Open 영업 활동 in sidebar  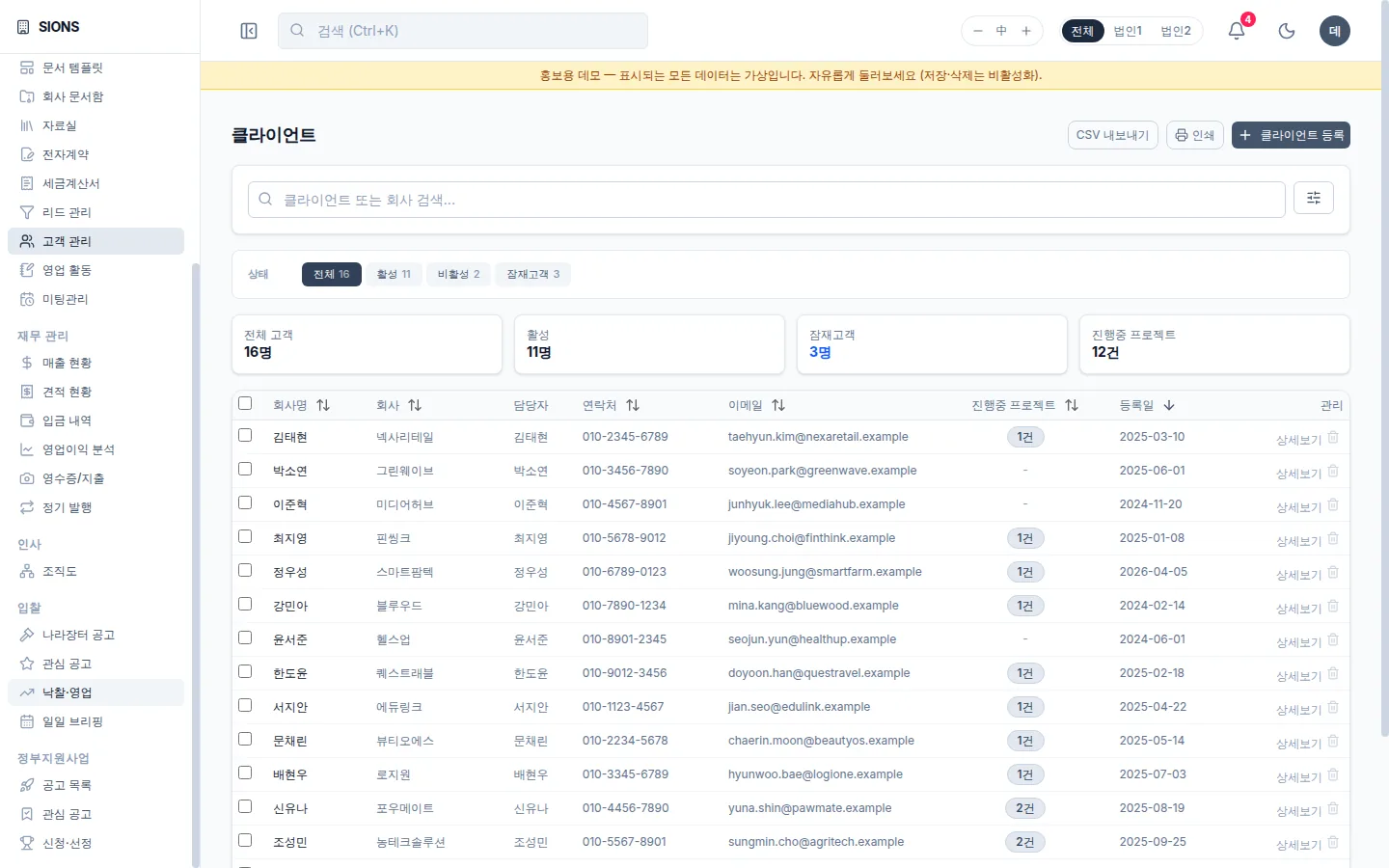point(95,270)
